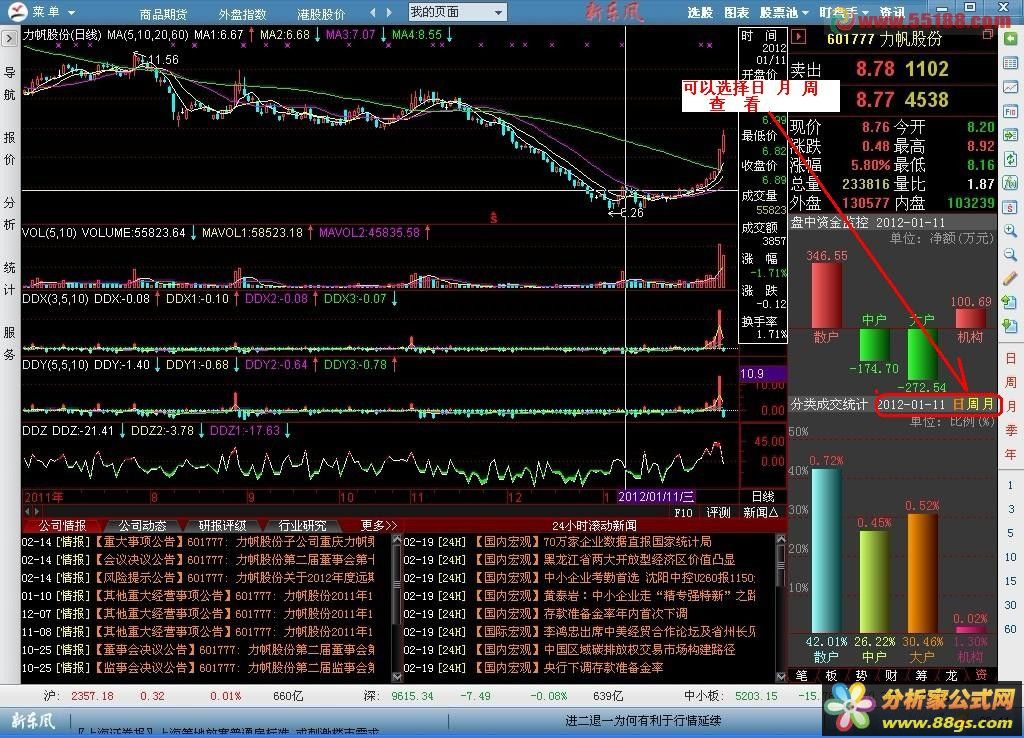Viewport: 1024px width, 738px height.
Task: Switch to the 筹 bottom tab
Action: click(x=921, y=676)
